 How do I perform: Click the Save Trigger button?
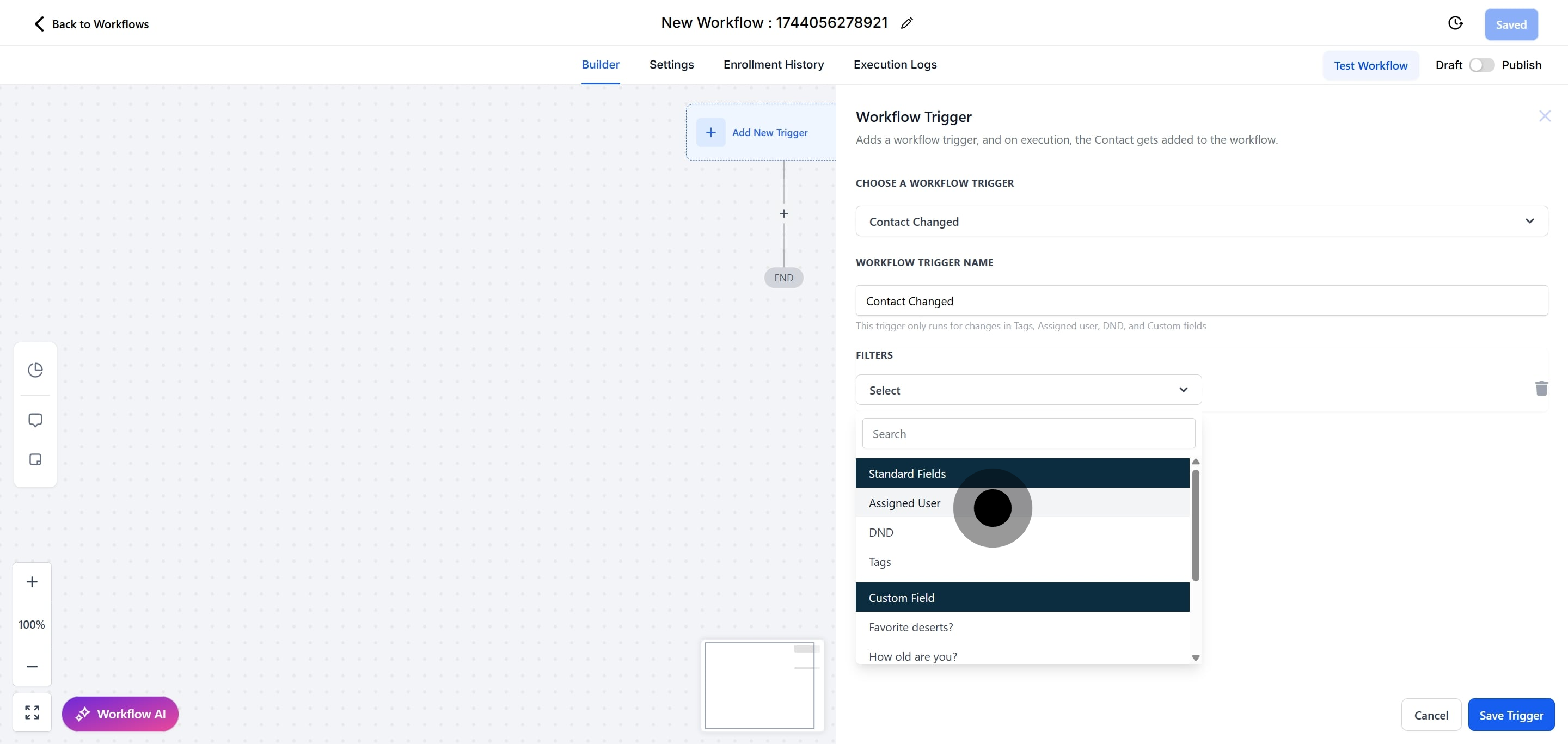[x=1511, y=715]
